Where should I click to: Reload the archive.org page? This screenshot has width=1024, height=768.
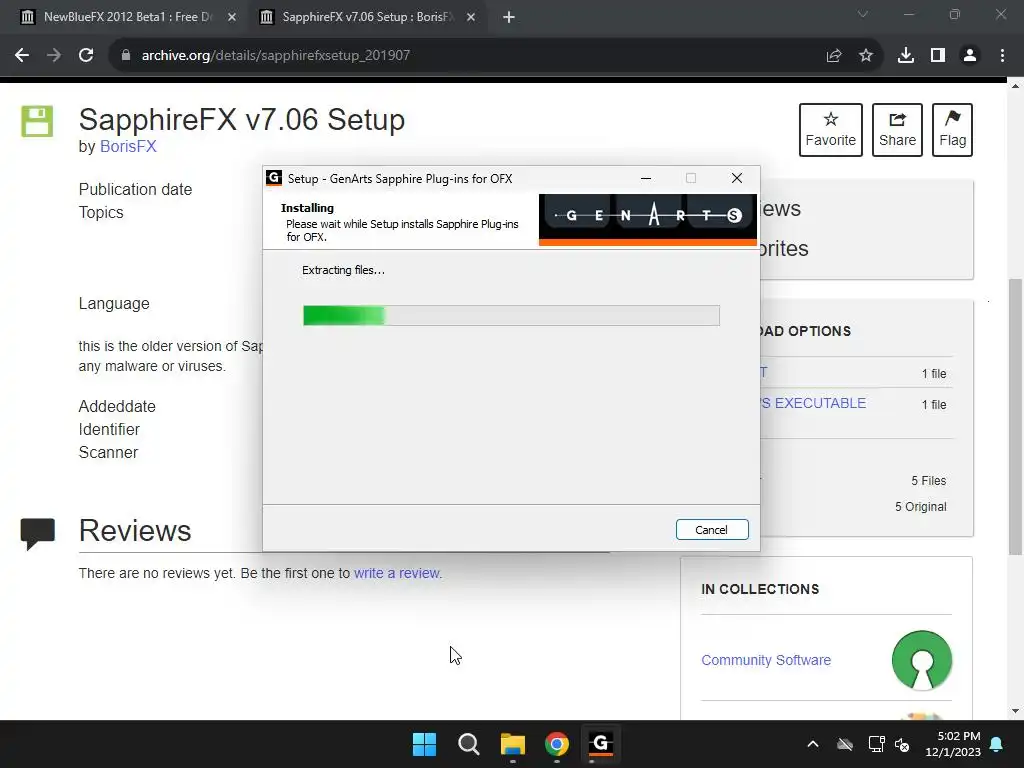point(86,56)
